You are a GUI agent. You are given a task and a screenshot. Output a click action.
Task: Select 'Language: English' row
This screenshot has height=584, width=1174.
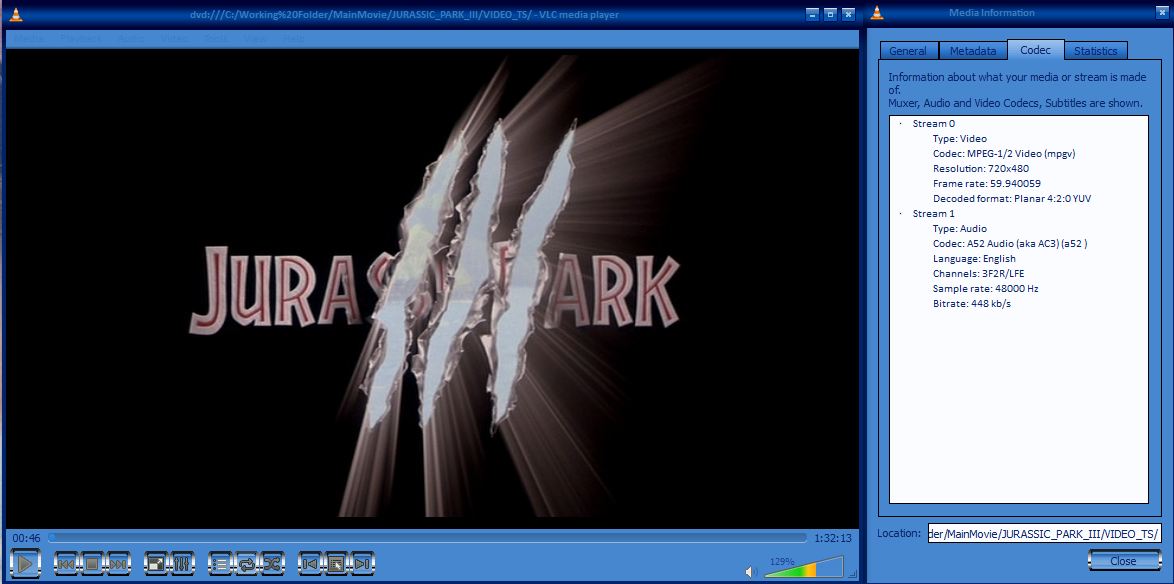click(x=974, y=258)
